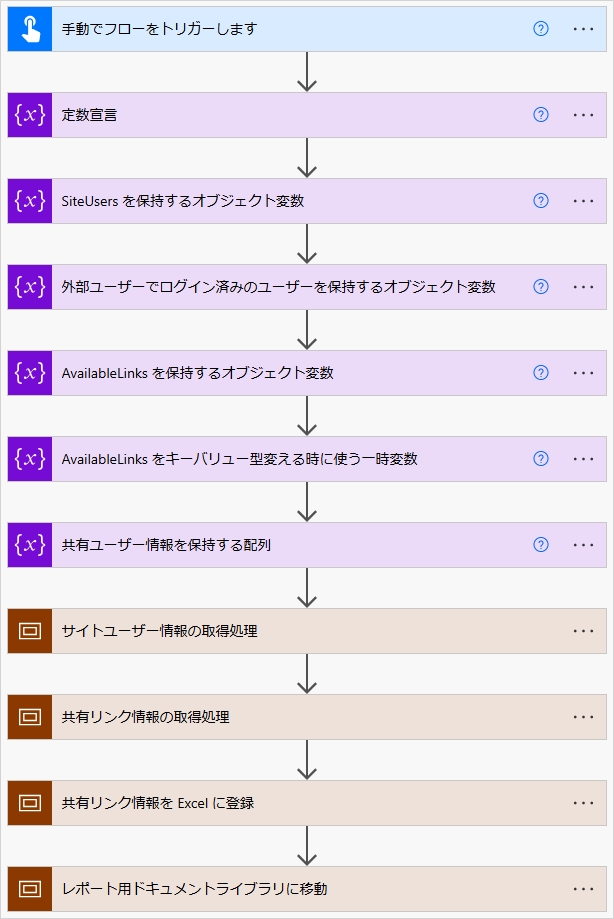Screen dimensions: 614x919
Task: Select the レポート用ドキュメントライブラリ scope icon
Action: click(29, 889)
